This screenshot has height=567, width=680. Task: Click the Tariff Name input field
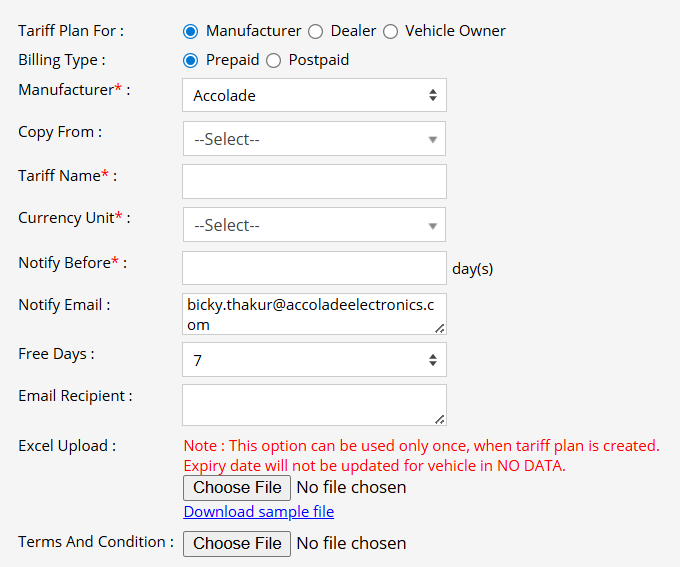click(314, 182)
